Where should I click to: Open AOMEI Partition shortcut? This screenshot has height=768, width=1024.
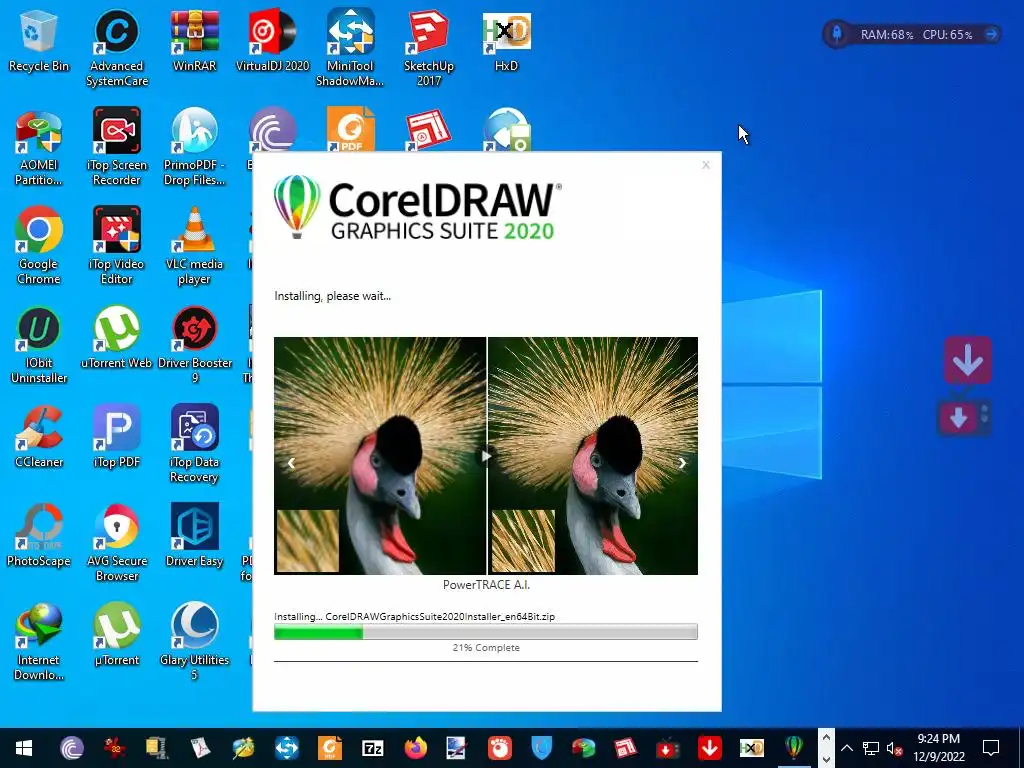pyautogui.click(x=39, y=148)
